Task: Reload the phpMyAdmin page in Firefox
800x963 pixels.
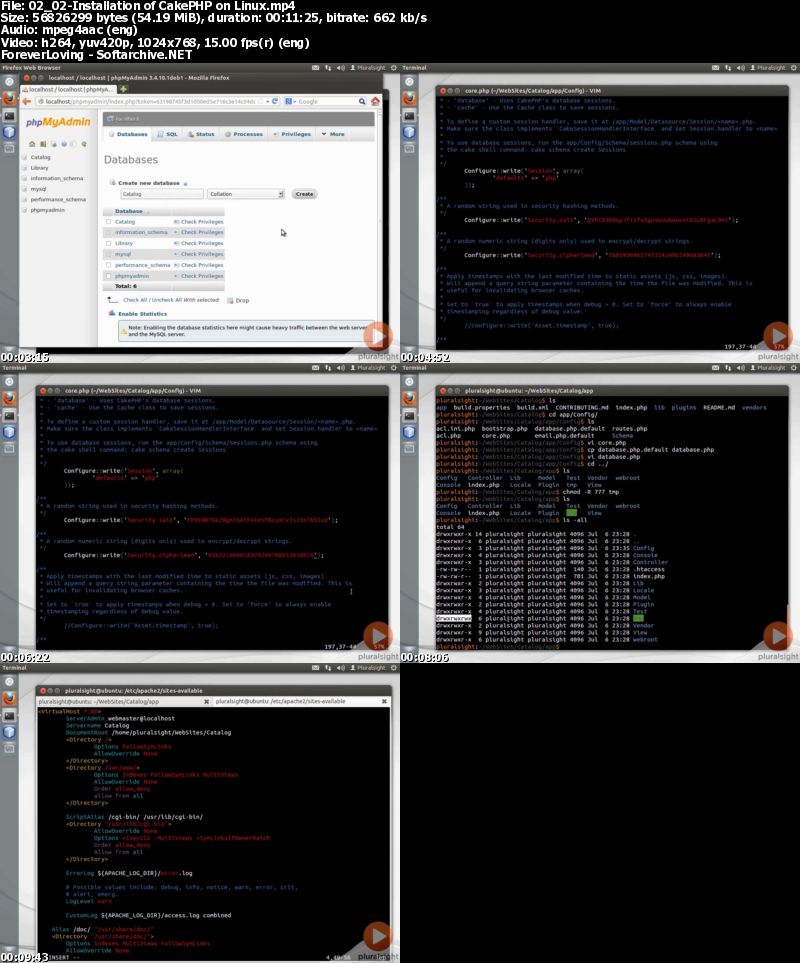Action: (275, 101)
